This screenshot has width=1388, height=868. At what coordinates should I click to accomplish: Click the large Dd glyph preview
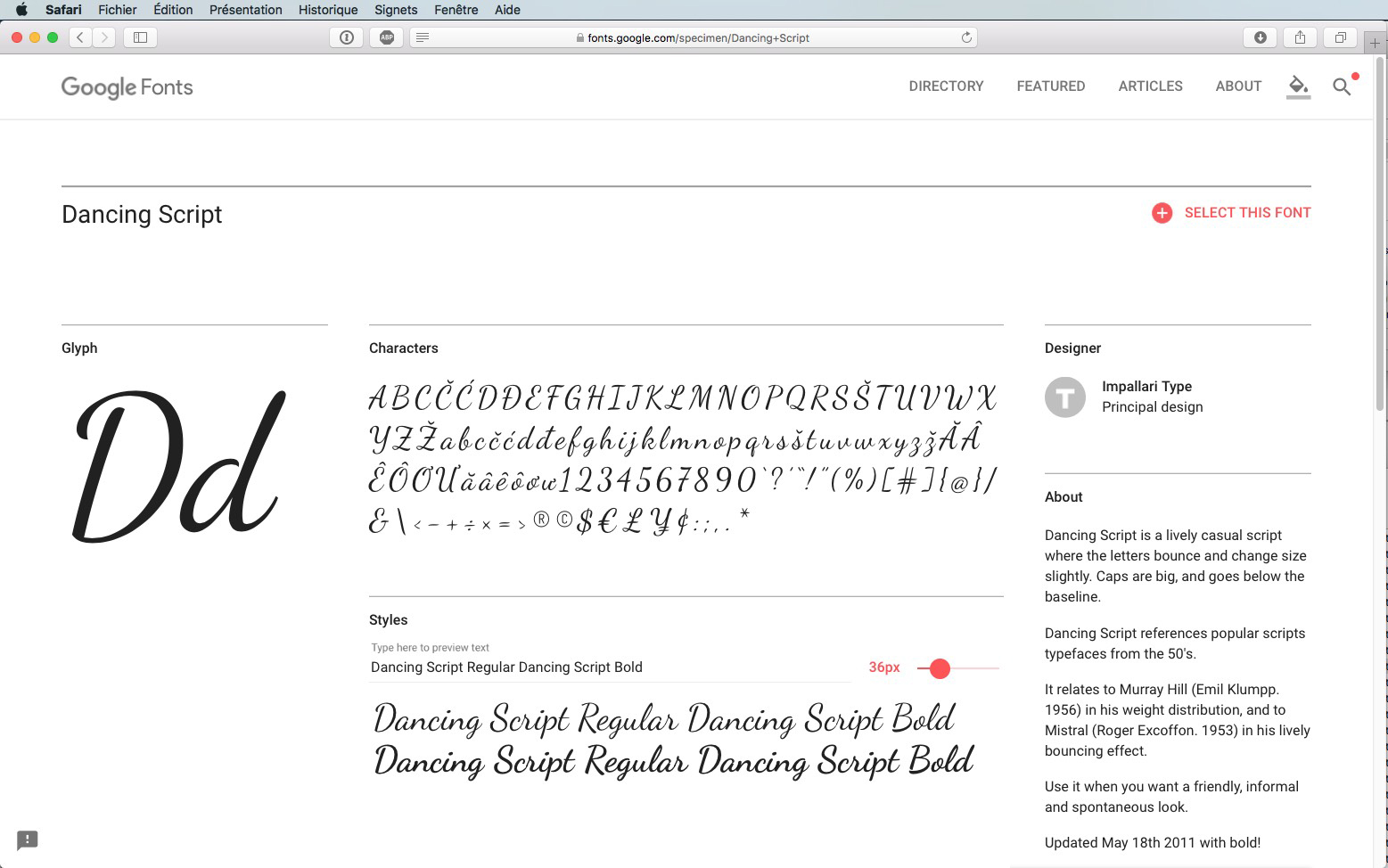click(x=181, y=466)
